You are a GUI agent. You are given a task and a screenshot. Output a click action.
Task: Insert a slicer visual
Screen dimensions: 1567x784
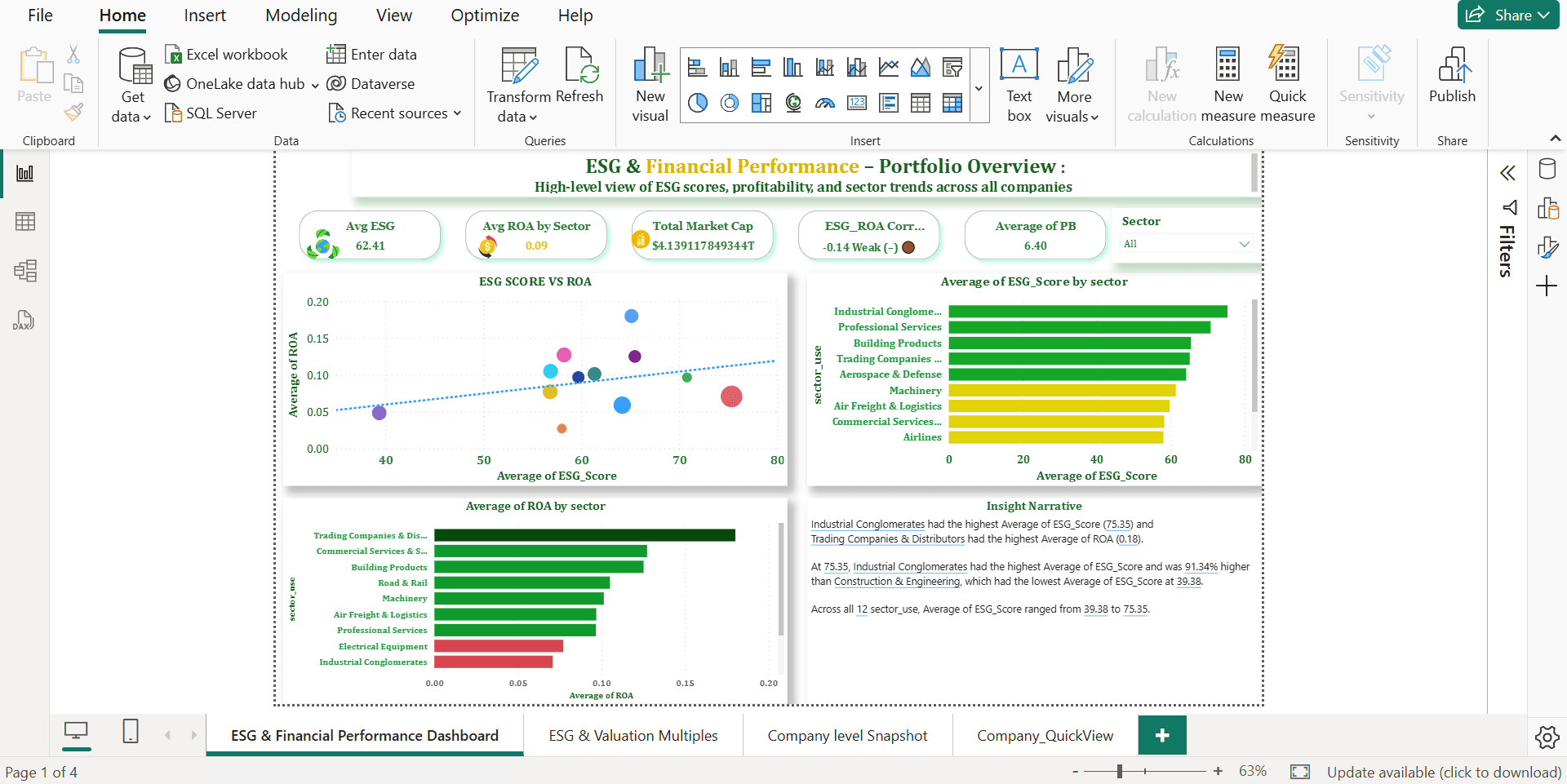(x=952, y=67)
